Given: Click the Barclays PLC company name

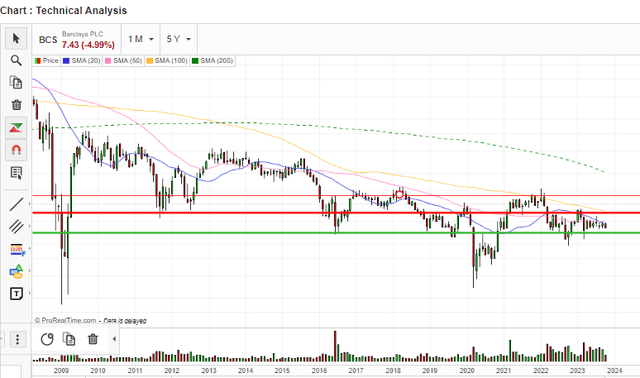Looking at the screenshot, I should pos(82,34).
